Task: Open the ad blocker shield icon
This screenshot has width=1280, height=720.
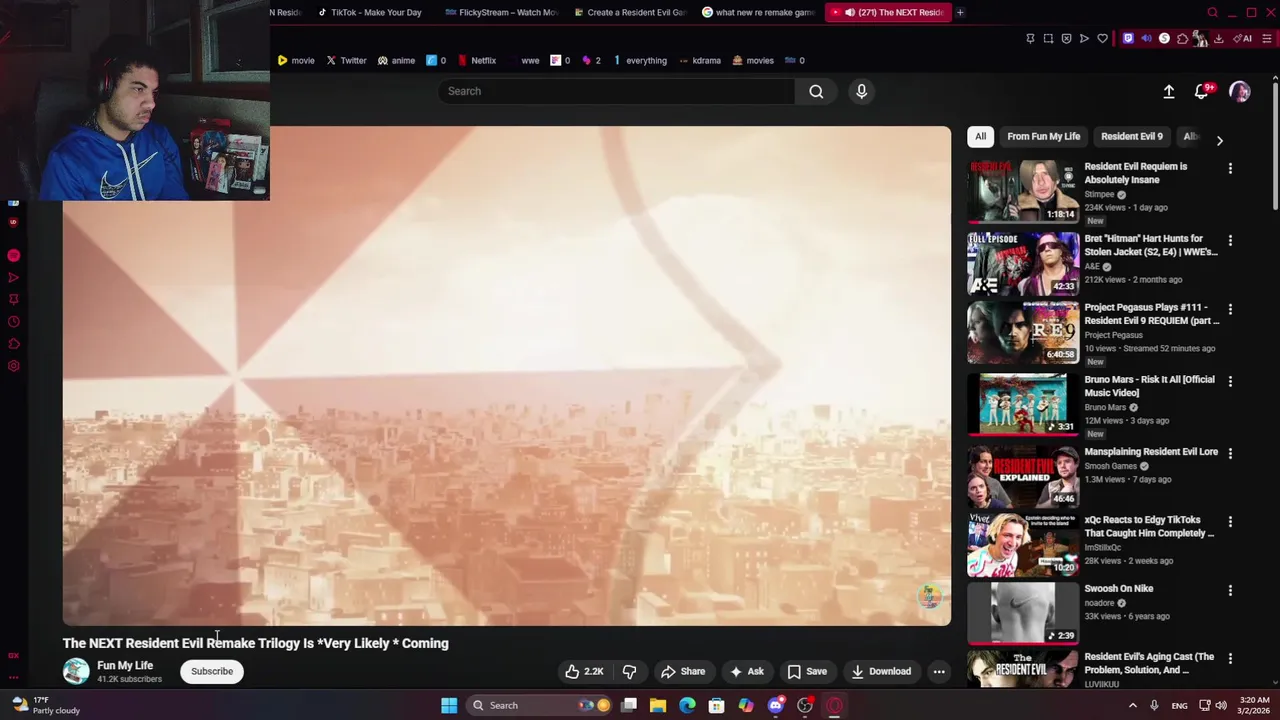Action: tap(1066, 39)
